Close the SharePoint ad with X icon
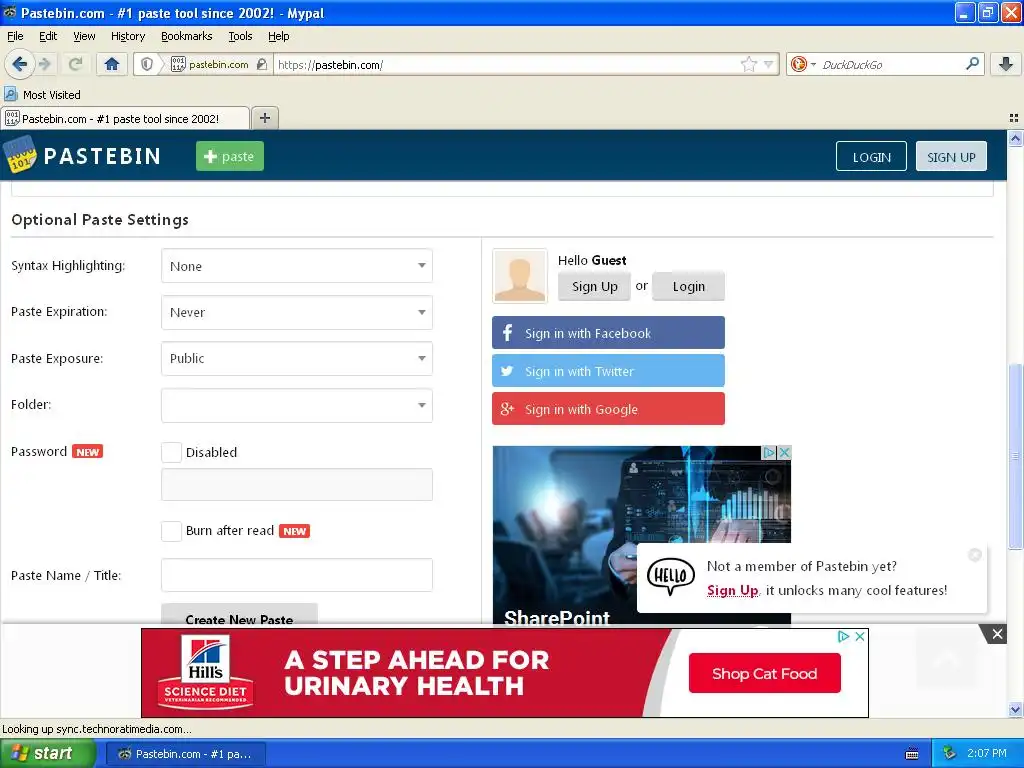Image resolution: width=1024 pixels, height=768 pixels. [784, 452]
